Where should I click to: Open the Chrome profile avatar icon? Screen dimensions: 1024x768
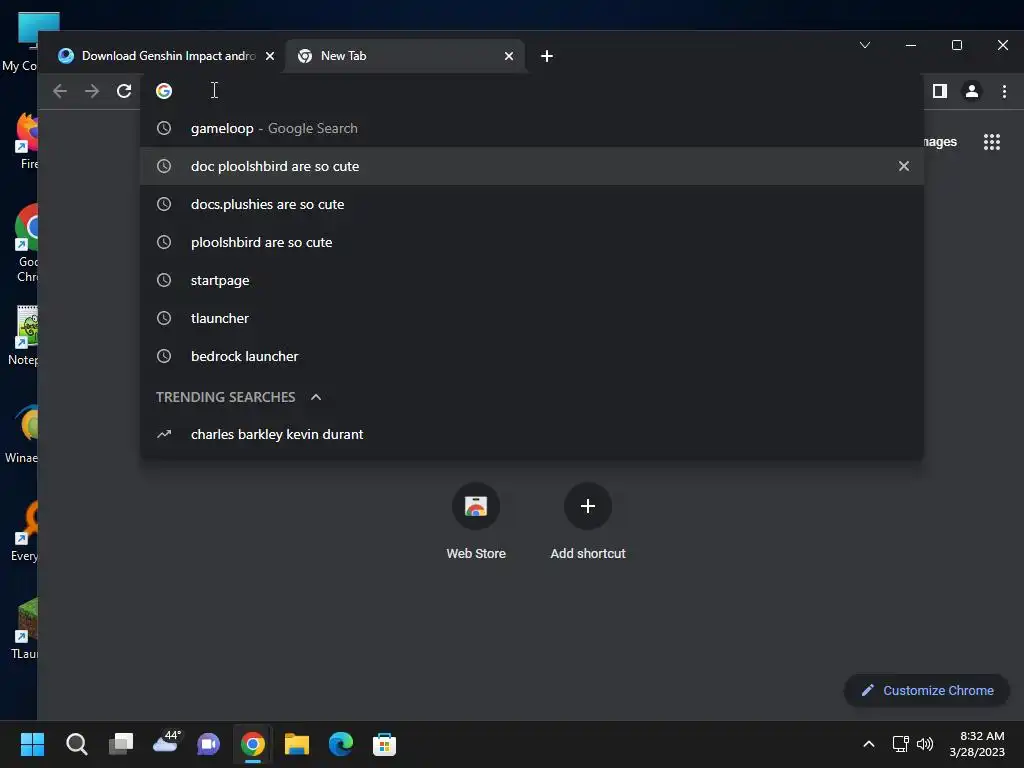pos(972,91)
